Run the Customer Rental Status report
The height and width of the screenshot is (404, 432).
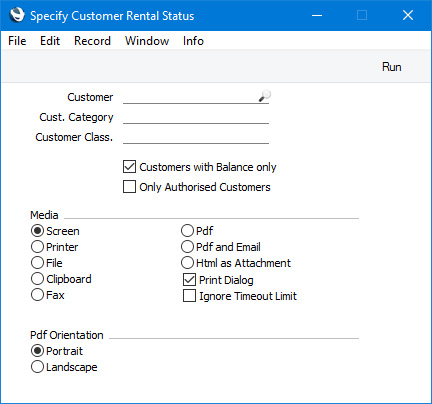391,67
